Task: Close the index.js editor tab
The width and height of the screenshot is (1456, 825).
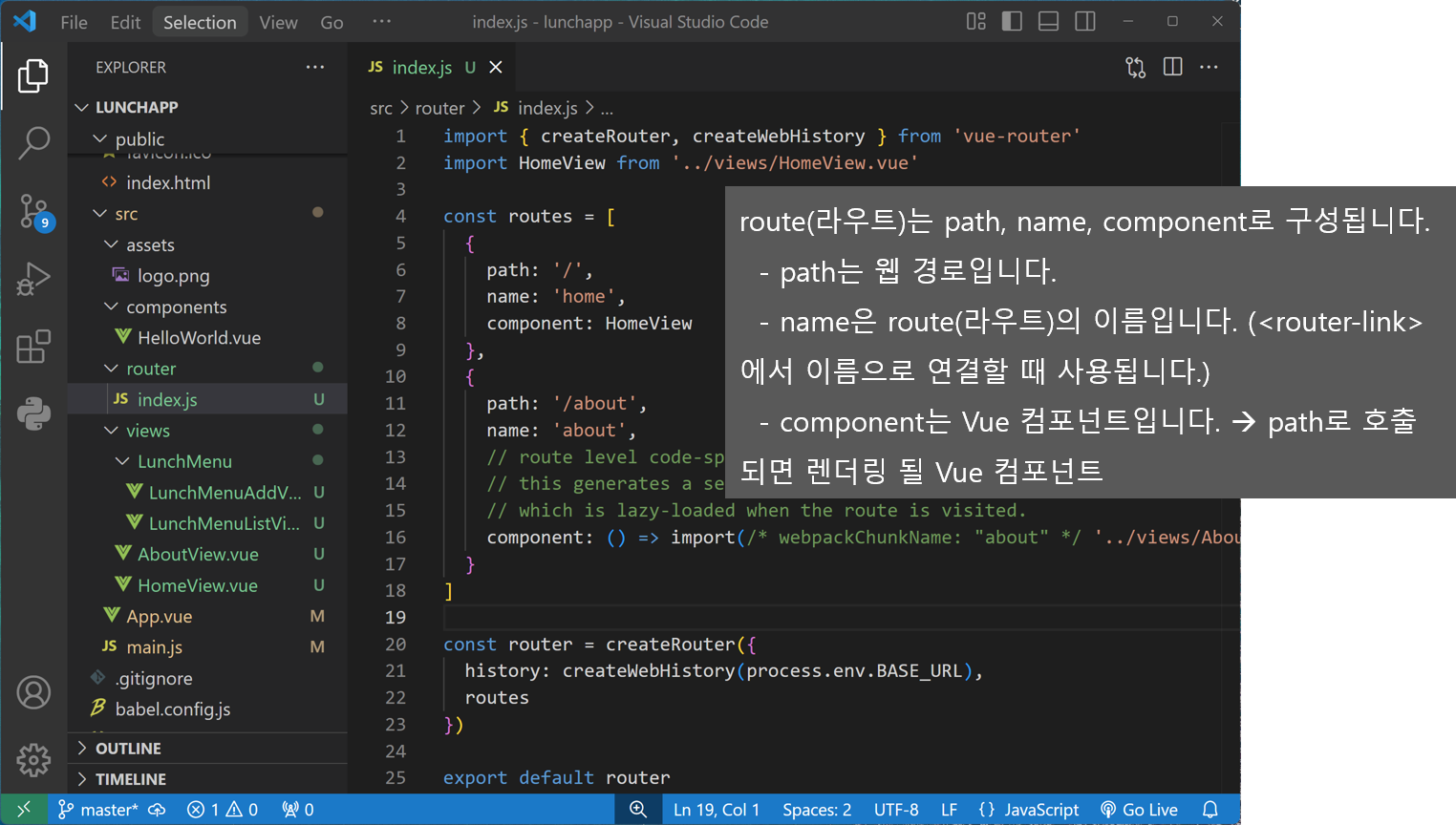Action: pyautogui.click(x=496, y=67)
